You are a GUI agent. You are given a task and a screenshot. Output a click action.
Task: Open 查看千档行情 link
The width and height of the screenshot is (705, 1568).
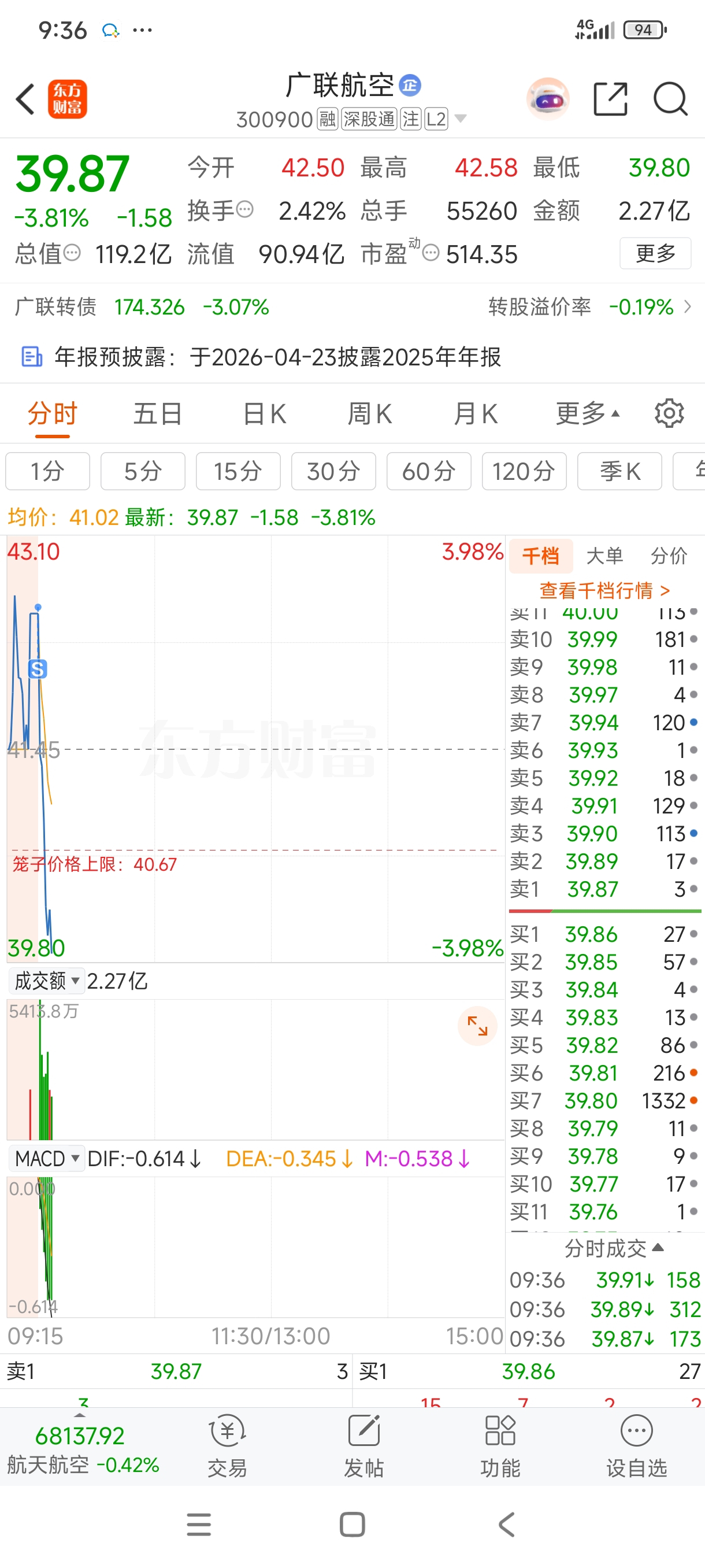coord(604,590)
